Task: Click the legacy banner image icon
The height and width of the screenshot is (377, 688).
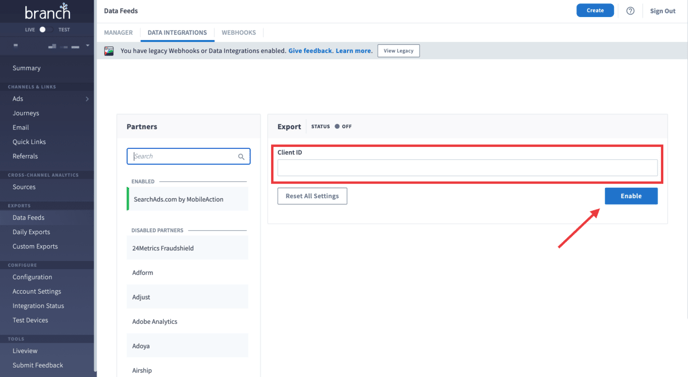Action: click(109, 51)
